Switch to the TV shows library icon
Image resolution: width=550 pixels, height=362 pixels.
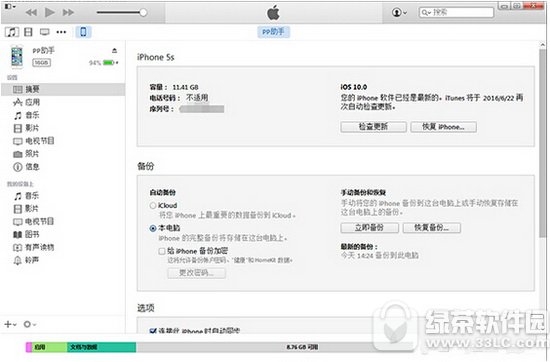(x=45, y=32)
